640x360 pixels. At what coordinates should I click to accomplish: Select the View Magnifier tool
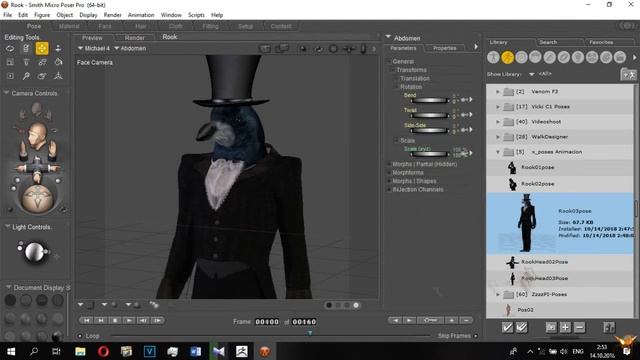(26, 76)
